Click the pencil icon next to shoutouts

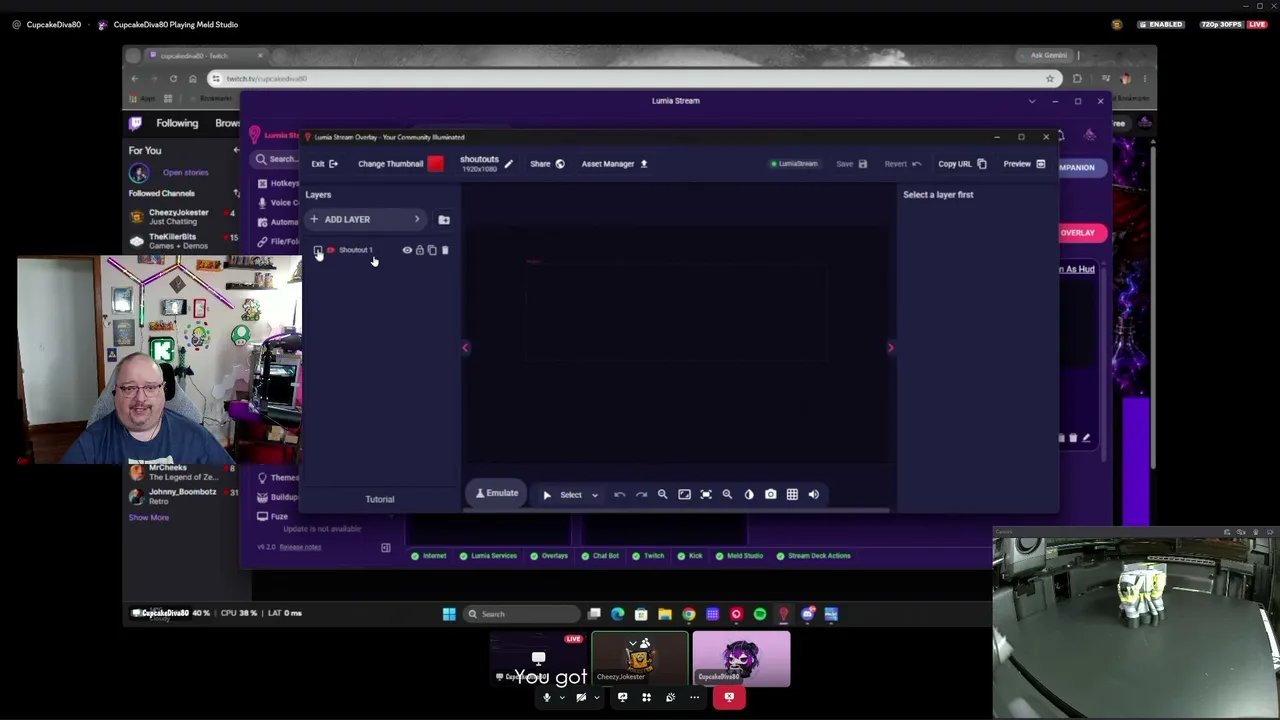[508, 164]
